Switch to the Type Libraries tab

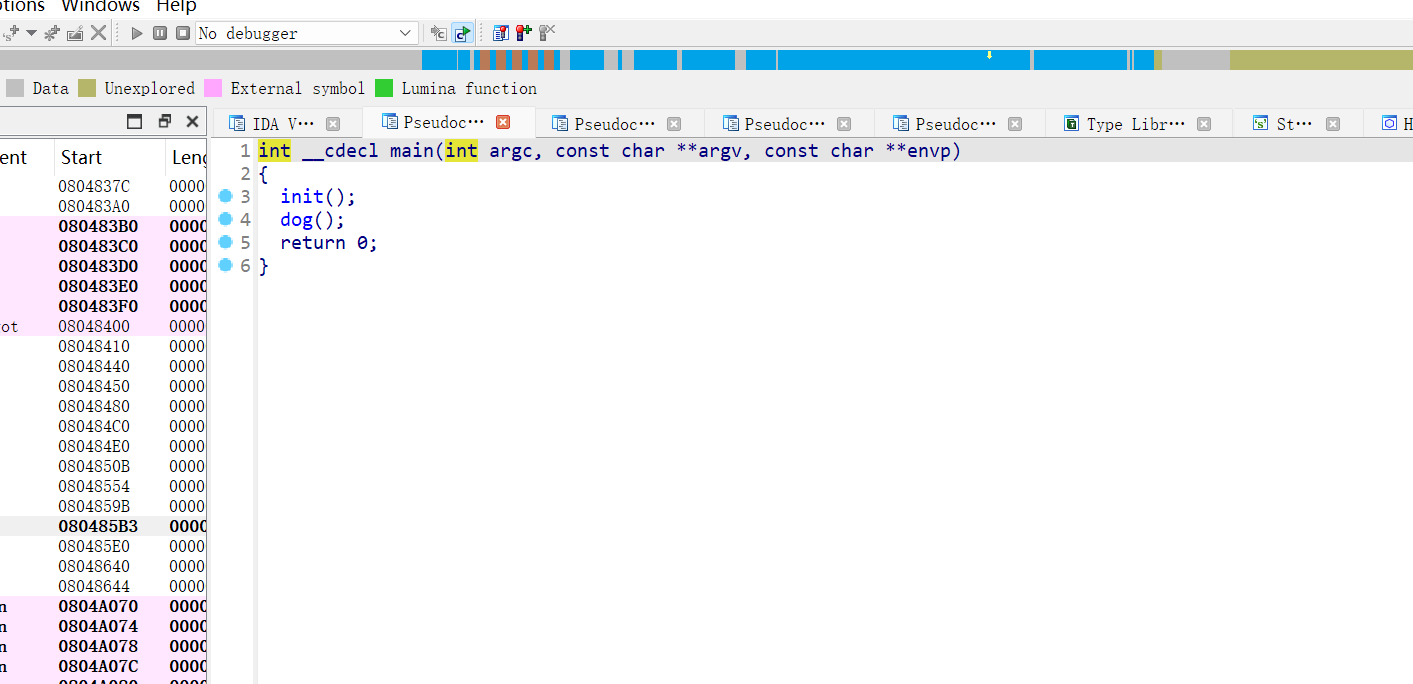[1134, 124]
